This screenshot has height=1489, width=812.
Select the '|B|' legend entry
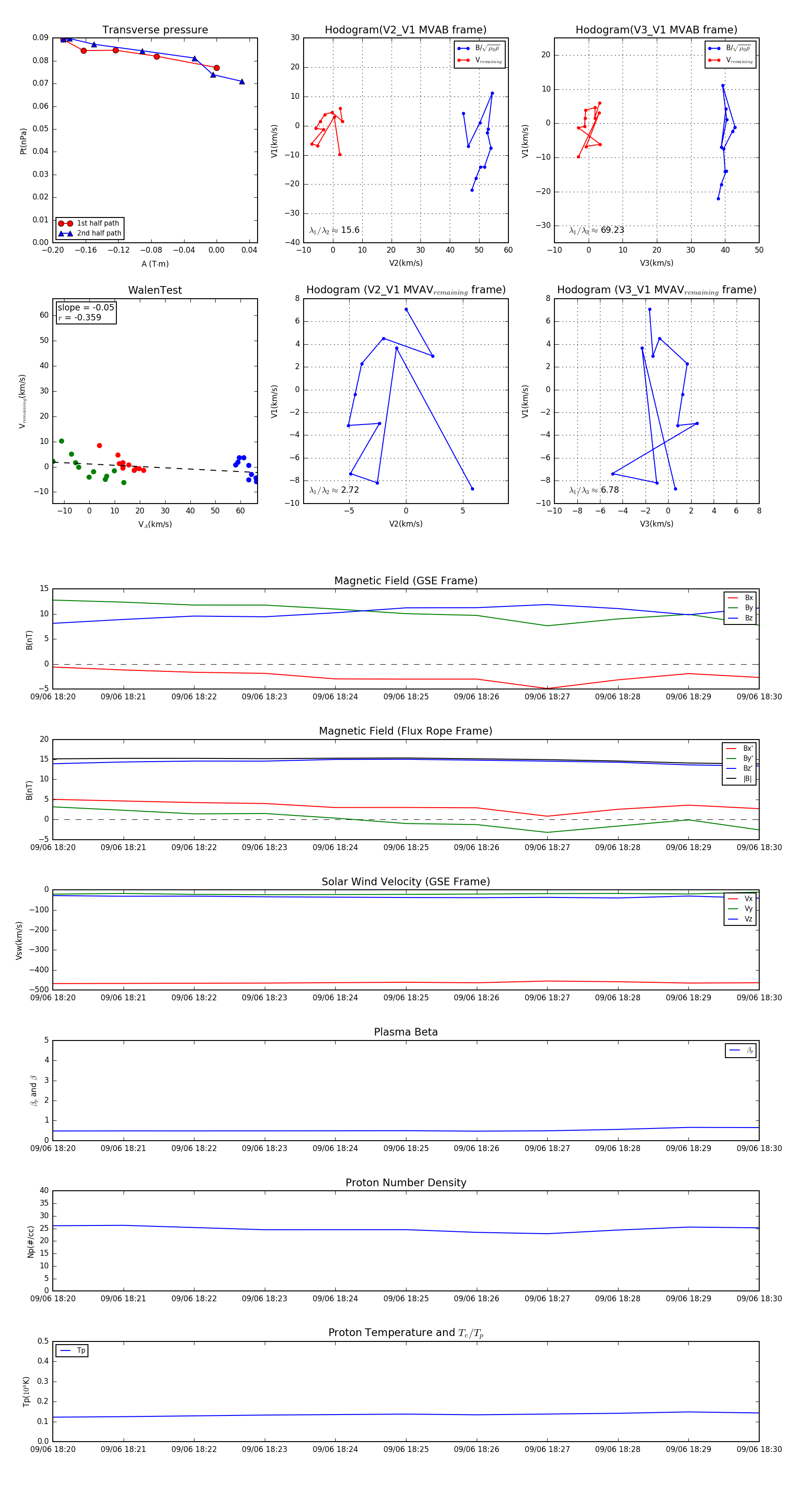pyautogui.click(x=740, y=779)
